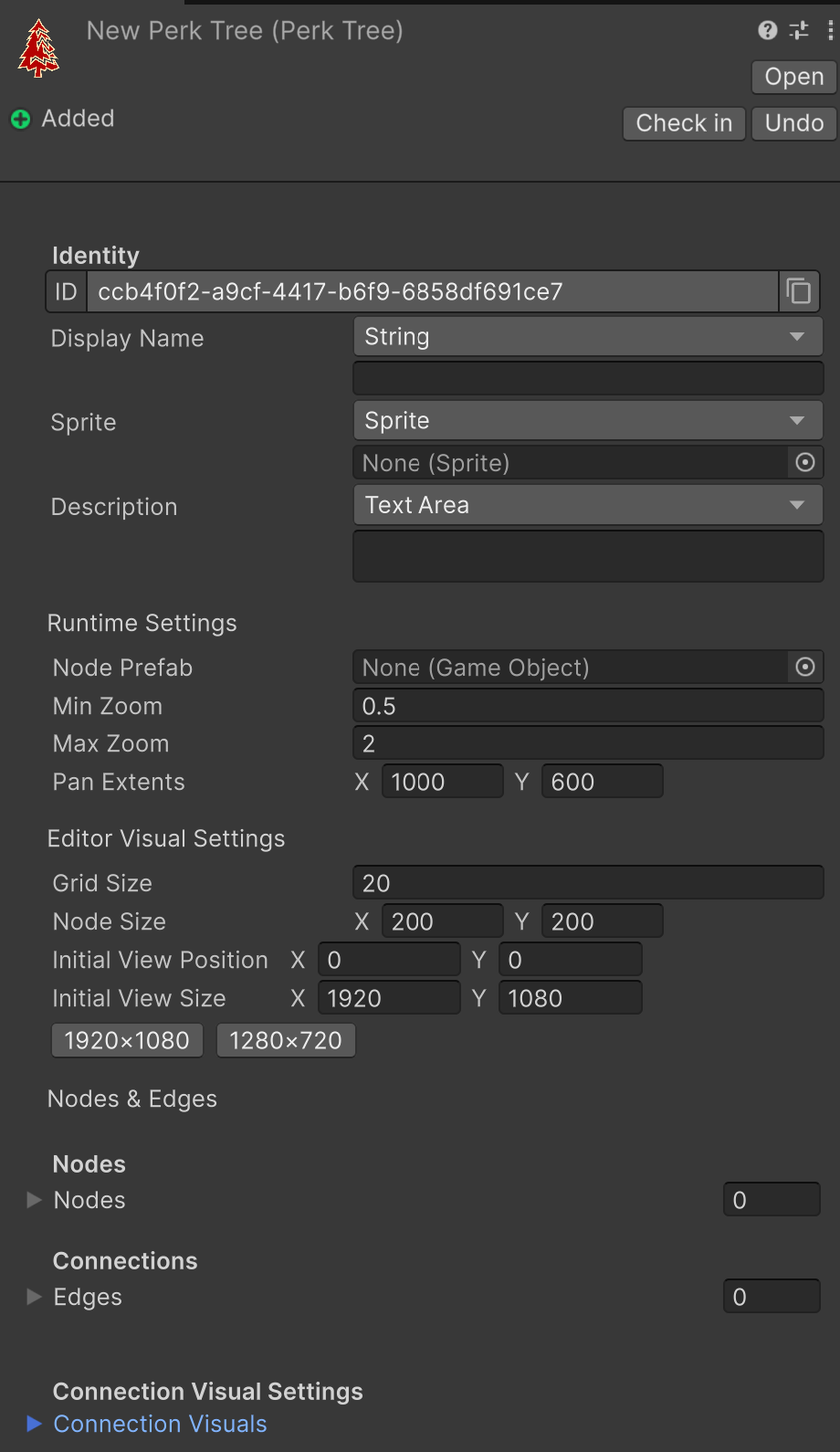Copy the ID with the clipboard icon
Viewport: 840px width, 1452px height.
click(799, 291)
